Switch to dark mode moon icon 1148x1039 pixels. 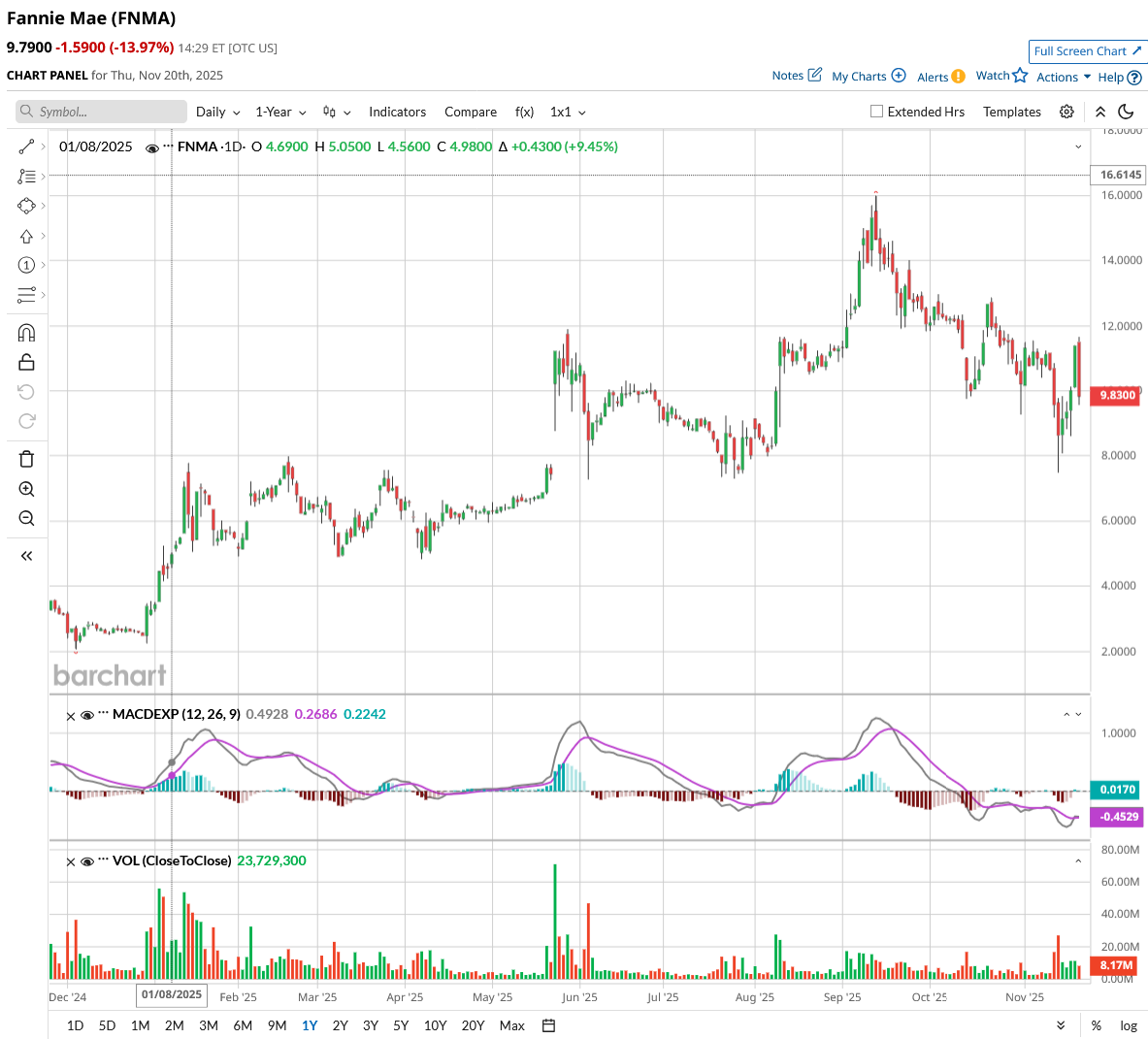(1126, 112)
